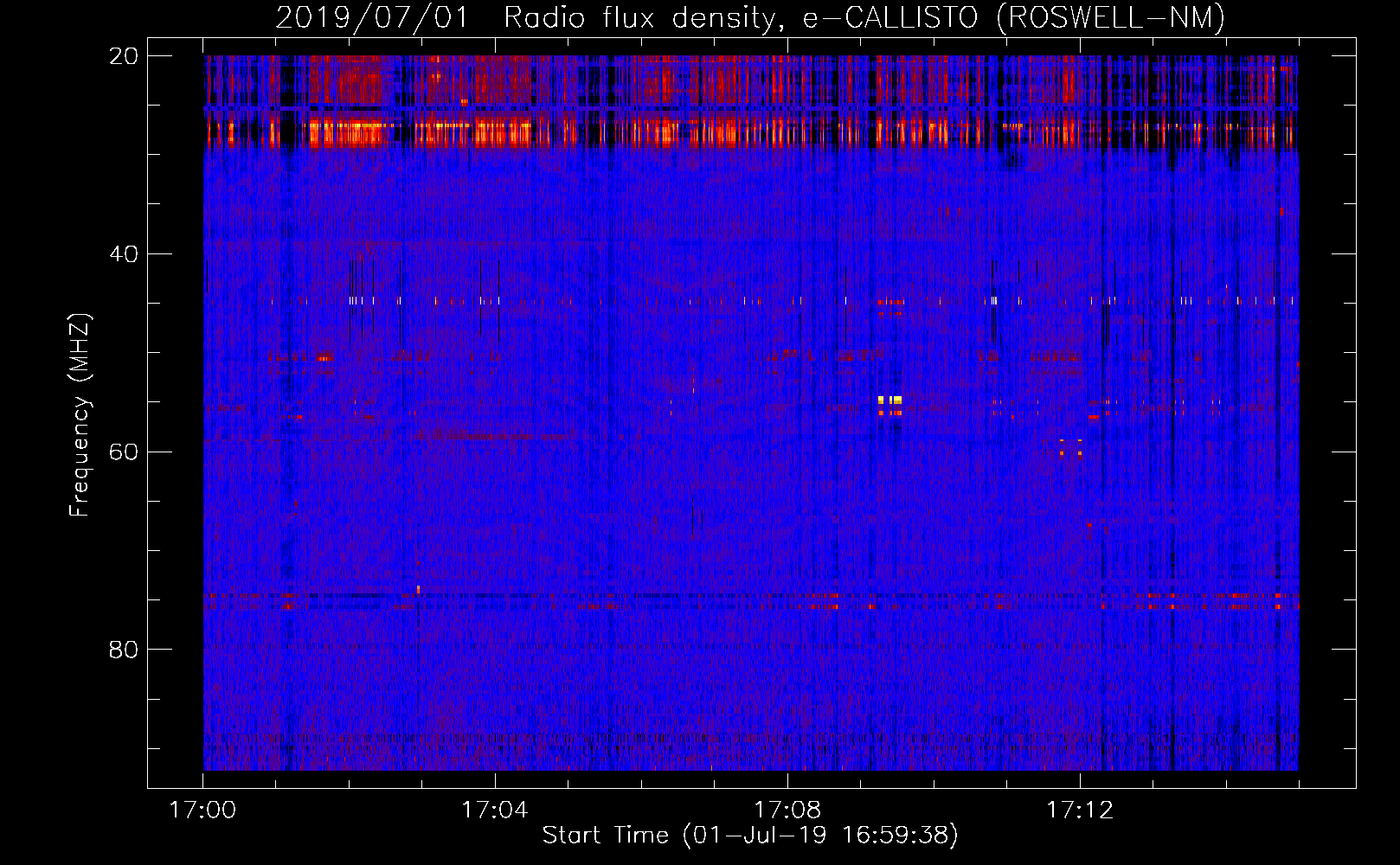Click the bright yellow burst near 55 MHz
Viewport: 1400px width, 865px height.
[889, 400]
